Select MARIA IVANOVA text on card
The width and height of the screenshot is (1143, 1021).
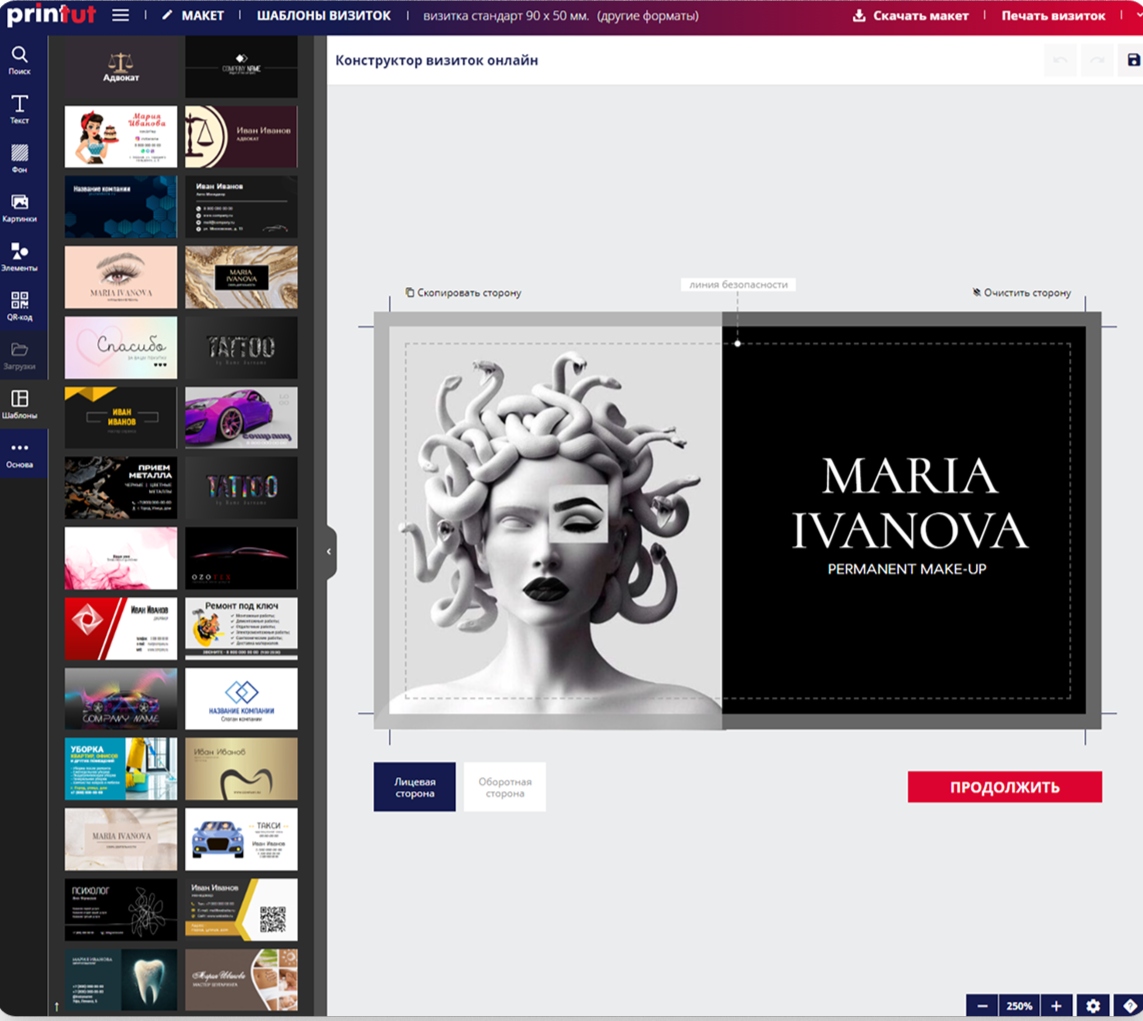coord(909,503)
